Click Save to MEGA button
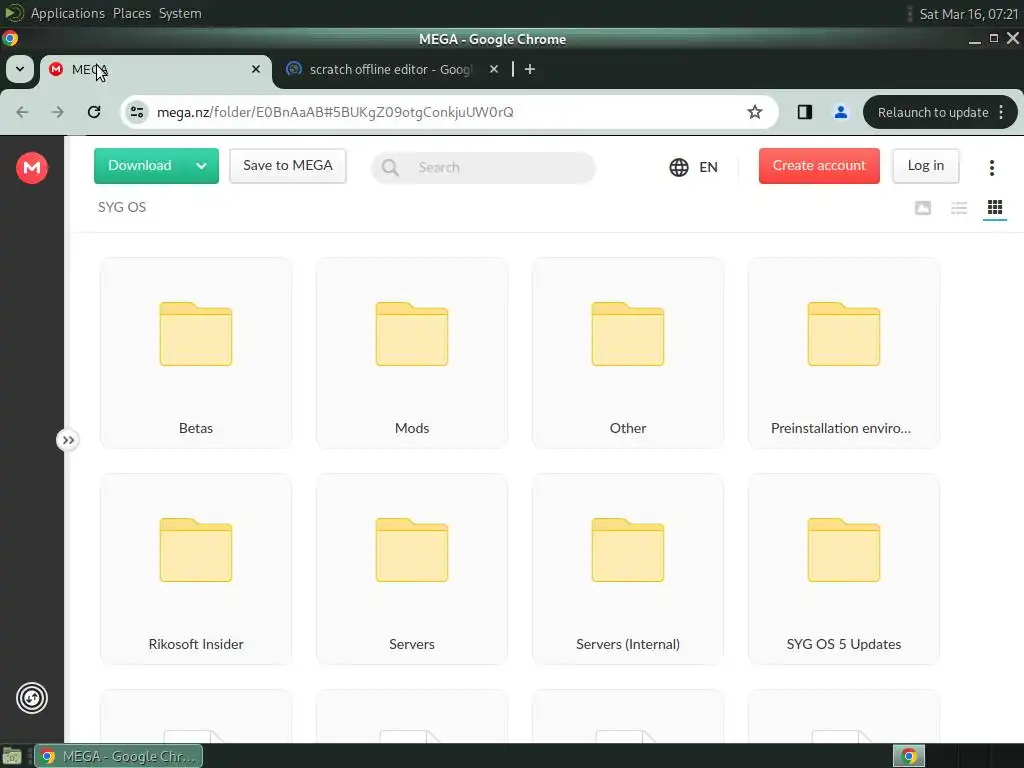The width and height of the screenshot is (1024, 768). [287, 166]
